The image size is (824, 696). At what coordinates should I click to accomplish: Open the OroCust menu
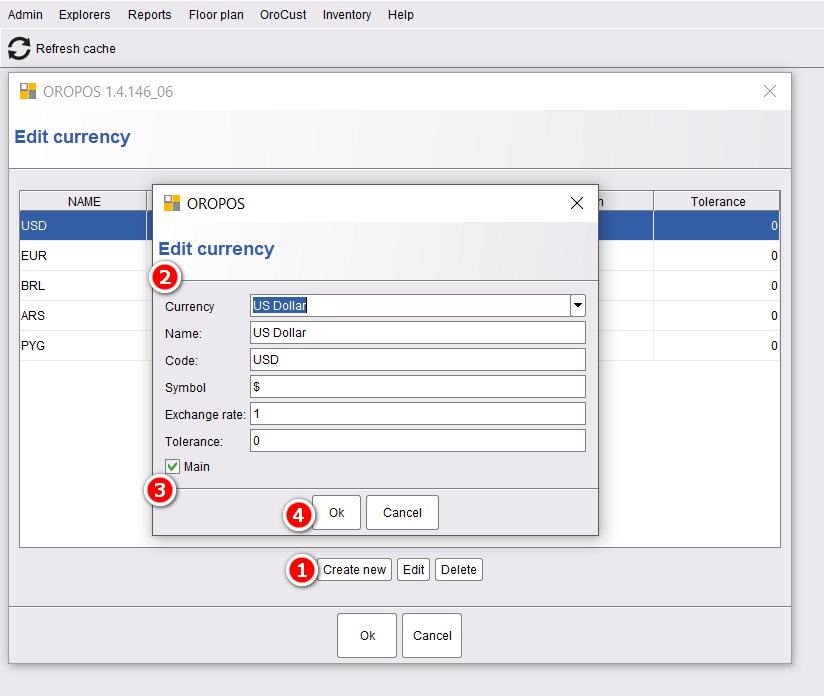283,15
